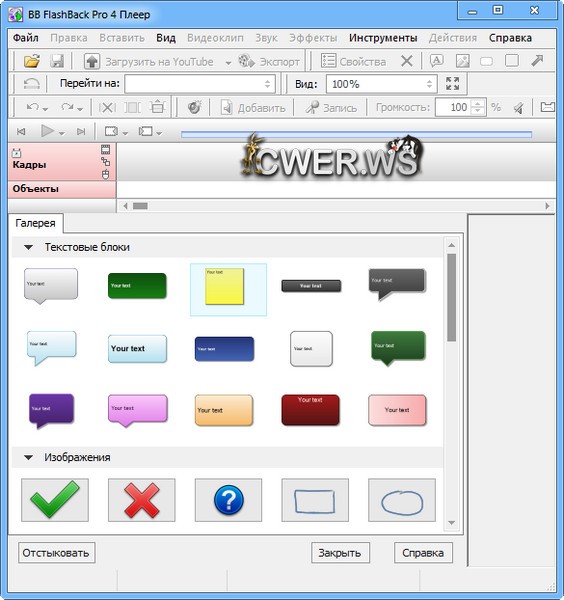
Task: Toggle the objects hierarchy icon in Кадры row
Action: point(106,162)
